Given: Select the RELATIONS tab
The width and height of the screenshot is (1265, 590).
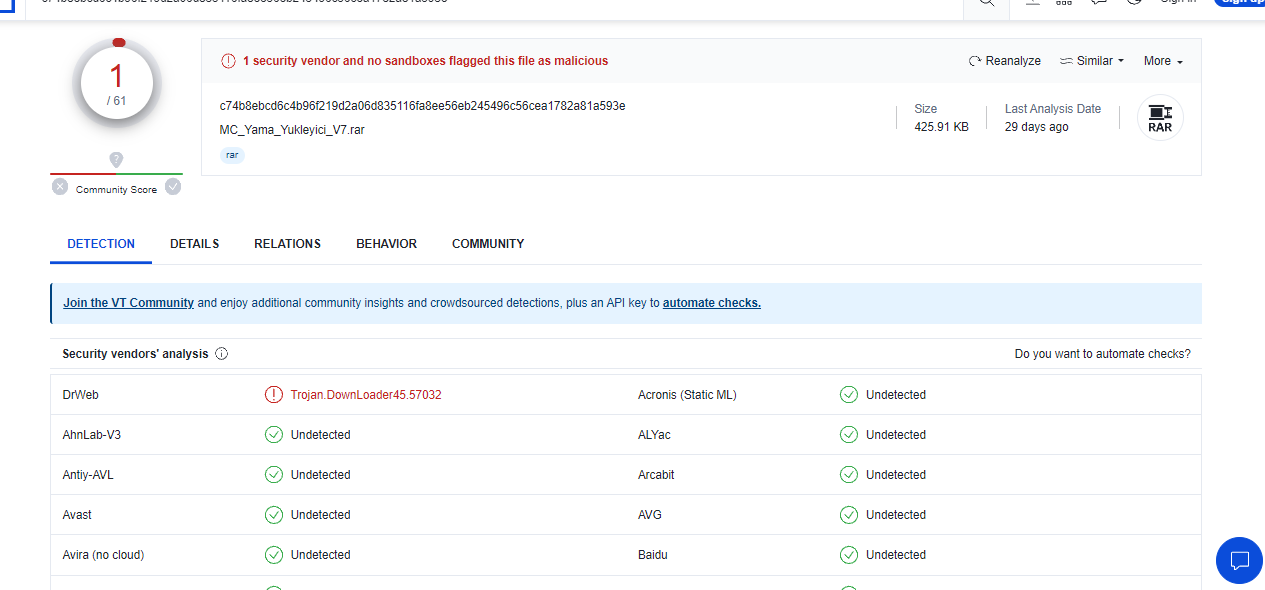Looking at the screenshot, I should (287, 244).
